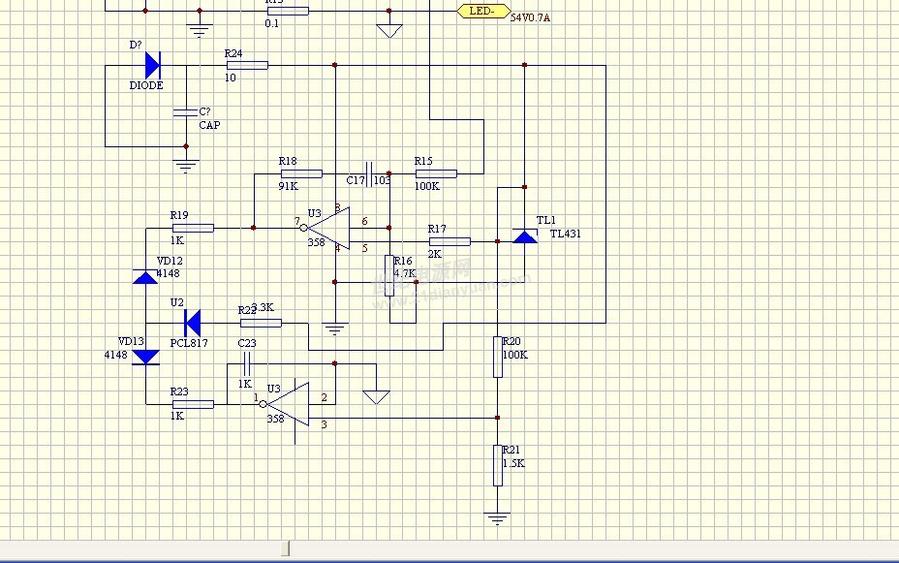Click the 1.5K value of R21
Screen dimensions: 899x563
[x=514, y=463]
